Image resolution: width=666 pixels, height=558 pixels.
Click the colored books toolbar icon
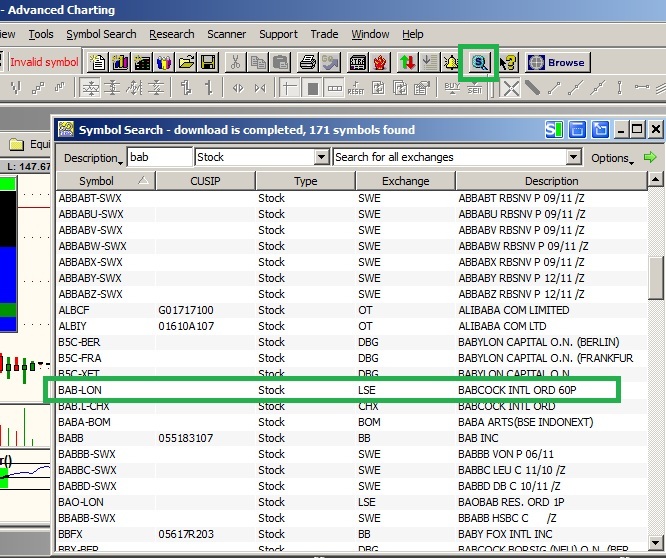[x=164, y=63]
